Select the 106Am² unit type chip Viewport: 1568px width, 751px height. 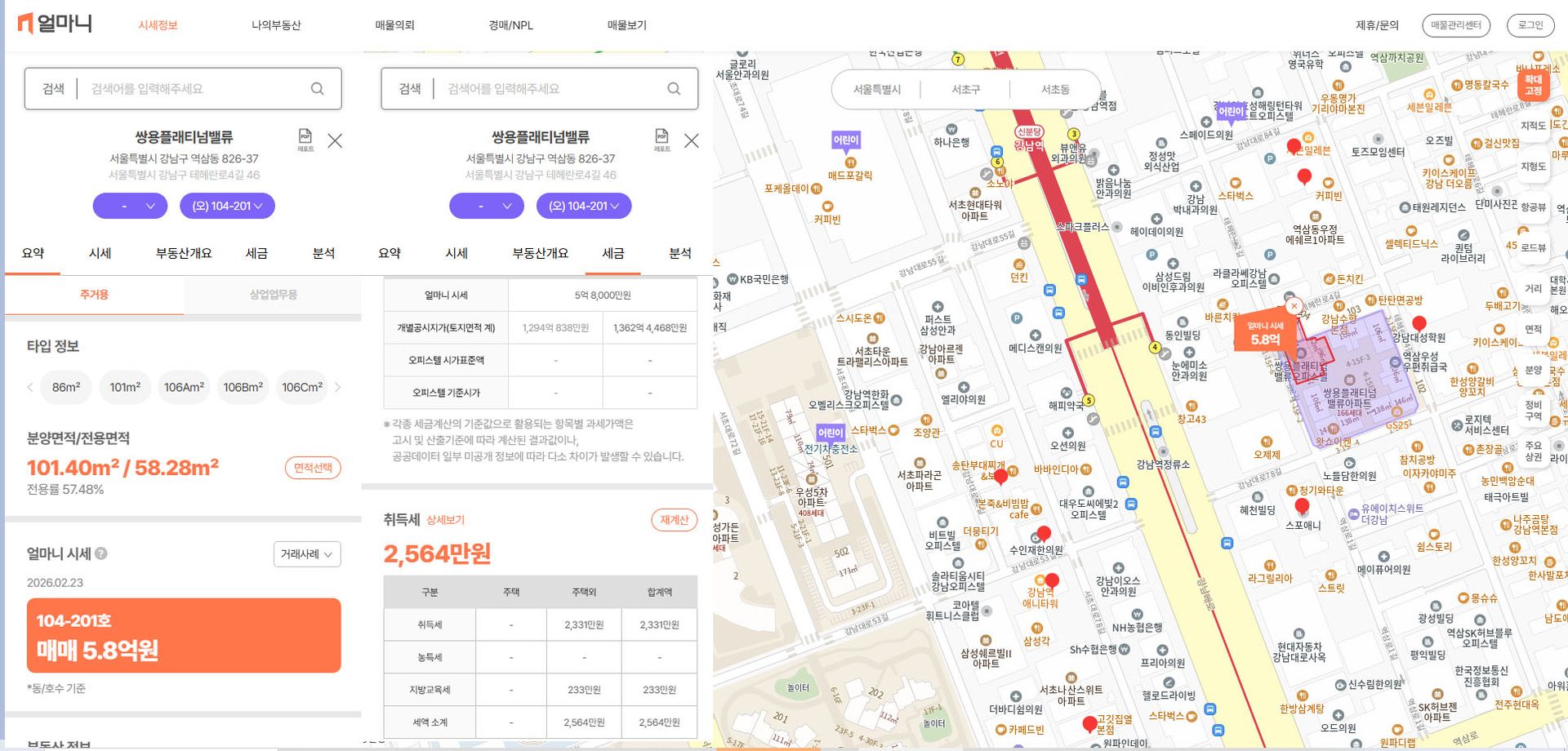[184, 387]
